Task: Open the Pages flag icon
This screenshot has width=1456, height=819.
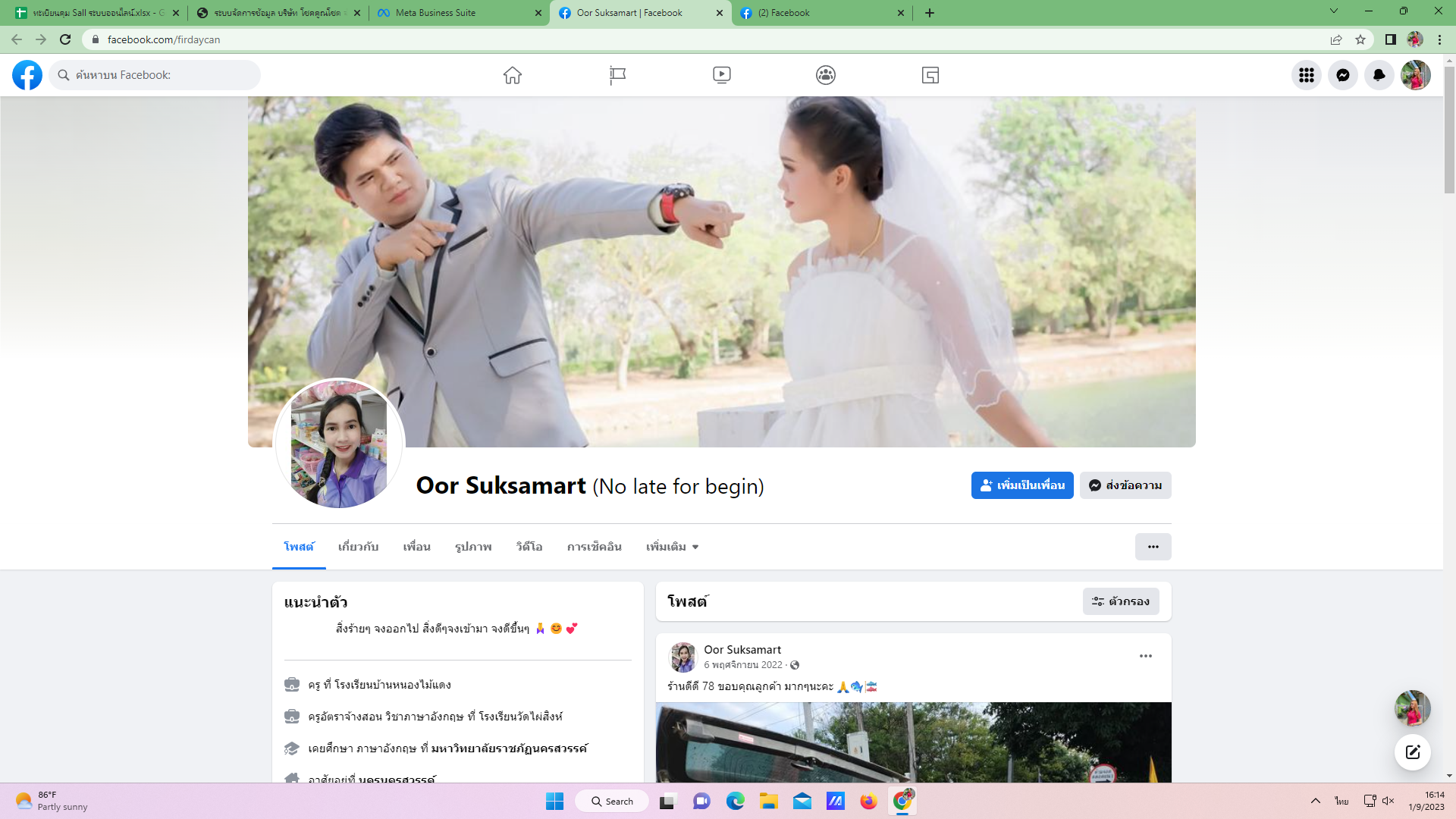Action: [617, 75]
